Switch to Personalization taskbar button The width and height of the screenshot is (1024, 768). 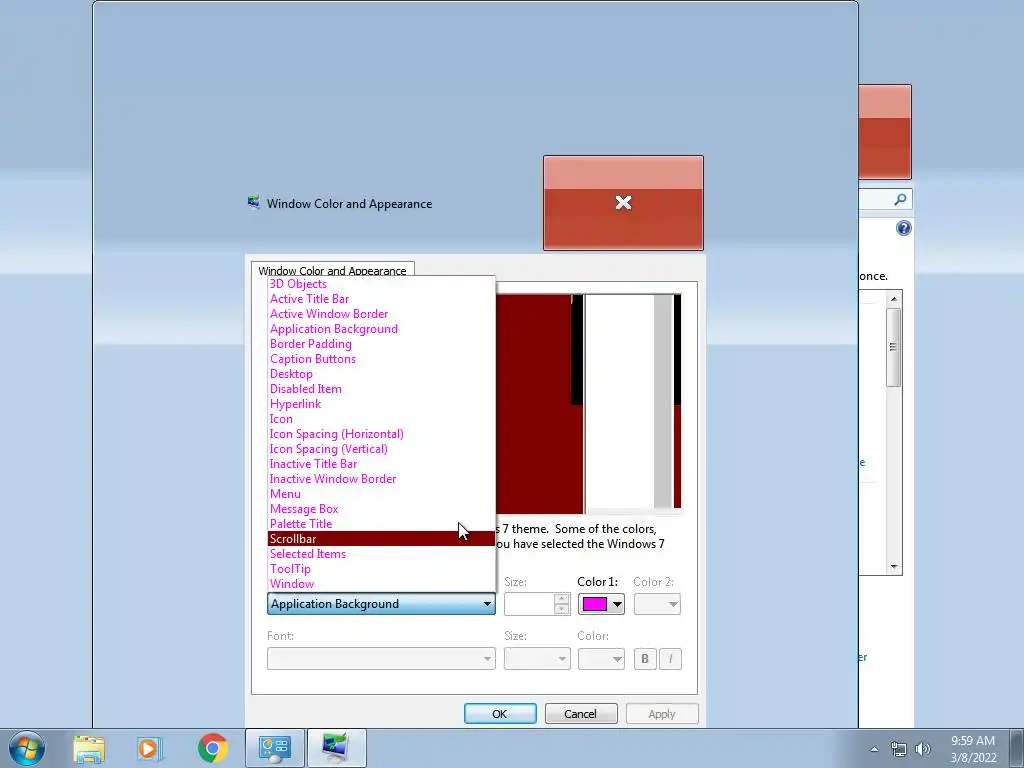(336, 748)
